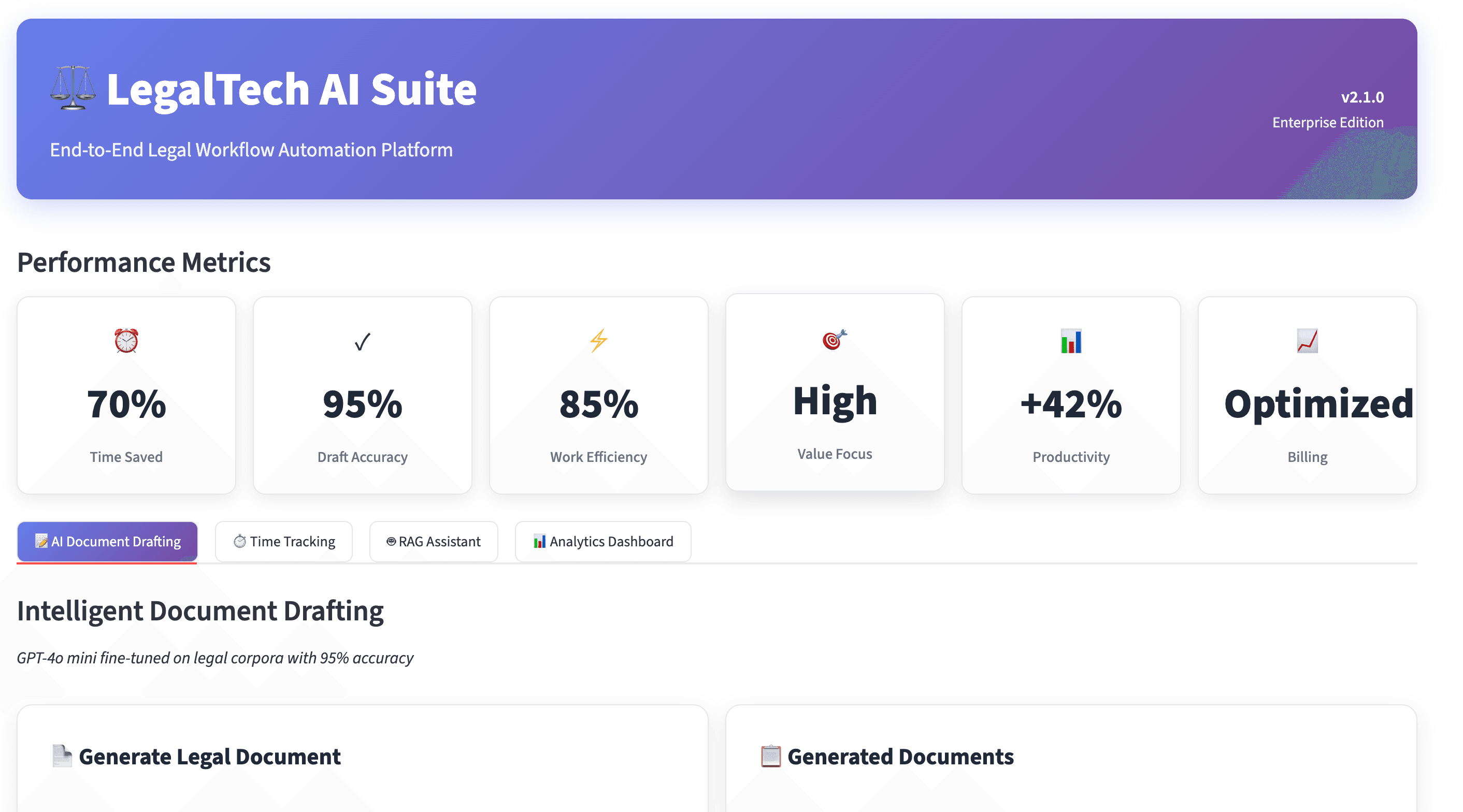Click the Performance Metrics heading
This screenshot has width=1463, height=812.
point(144,263)
